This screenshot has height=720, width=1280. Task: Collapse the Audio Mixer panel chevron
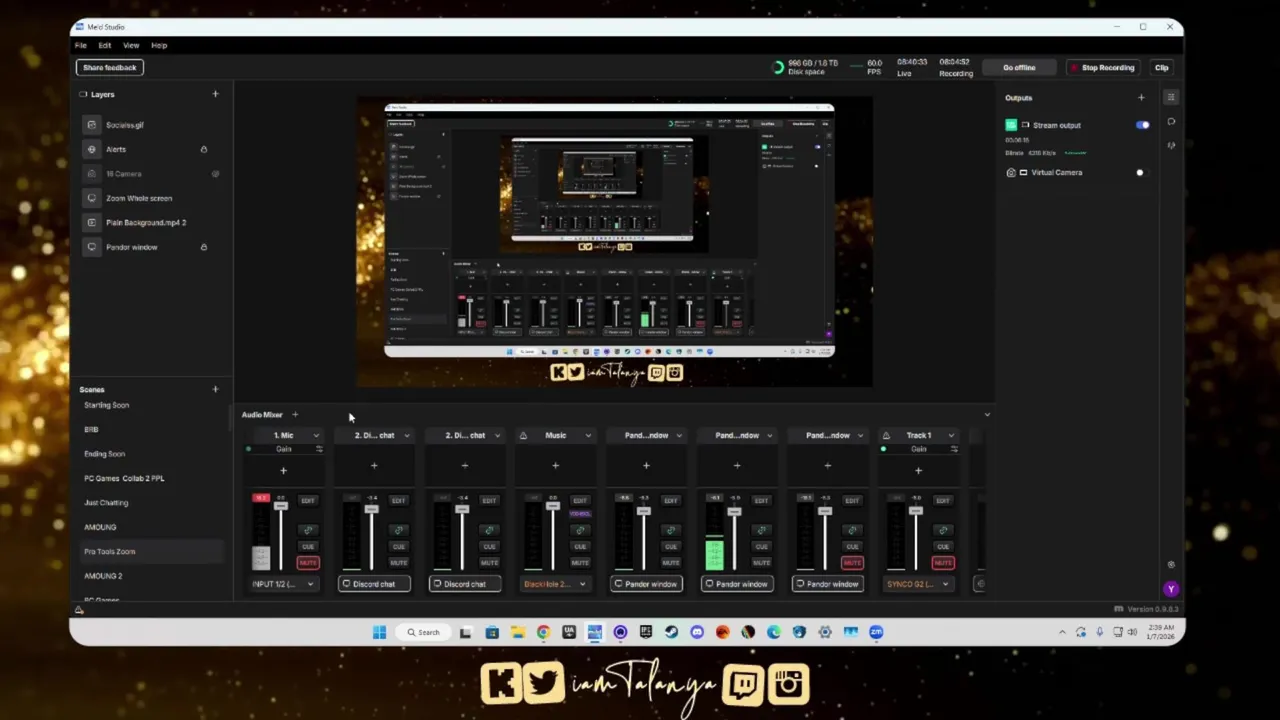987,414
